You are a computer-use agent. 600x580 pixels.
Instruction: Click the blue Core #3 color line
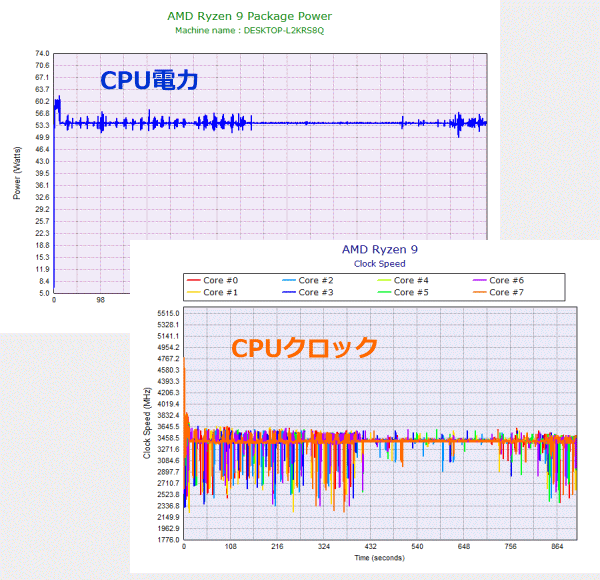tap(289, 292)
